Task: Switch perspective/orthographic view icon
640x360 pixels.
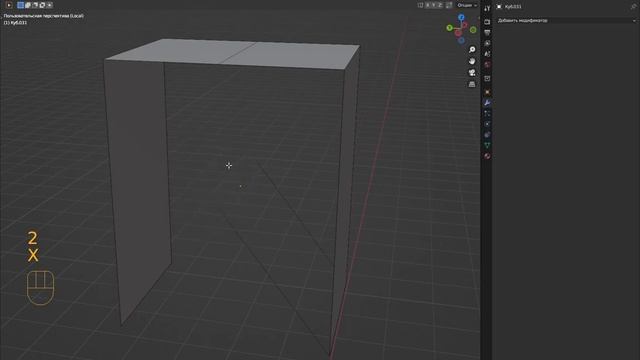Action: [x=472, y=84]
